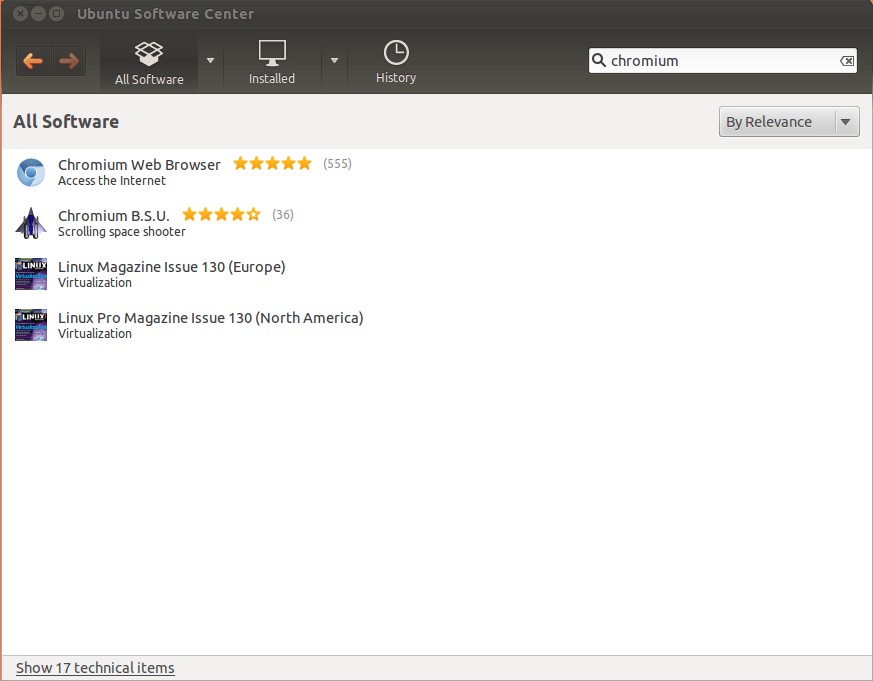Click the Linux Pro Magazine cover thumbnail
The height and width of the screenshot is (681, 873).
tap(31, 325)
